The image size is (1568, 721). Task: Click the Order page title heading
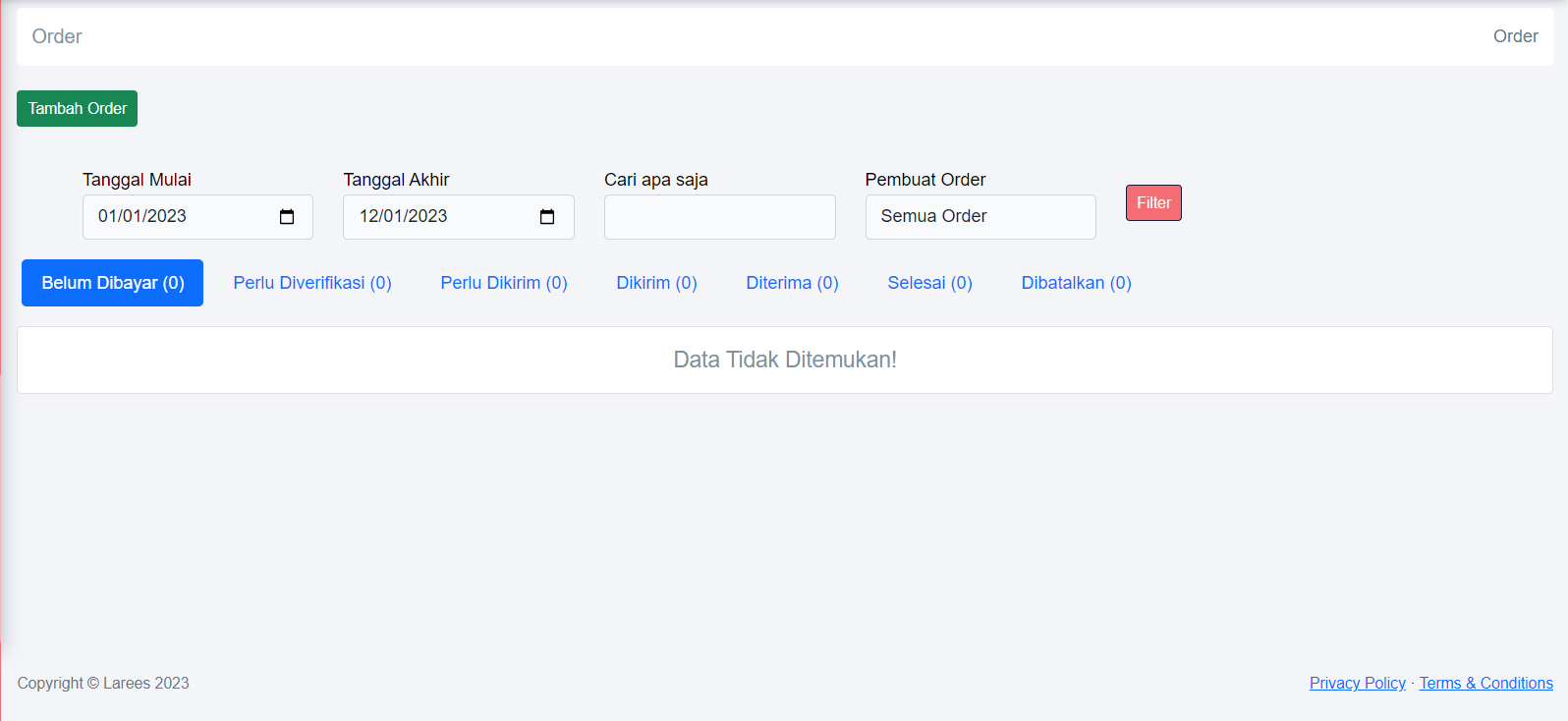tap(57, 36)
